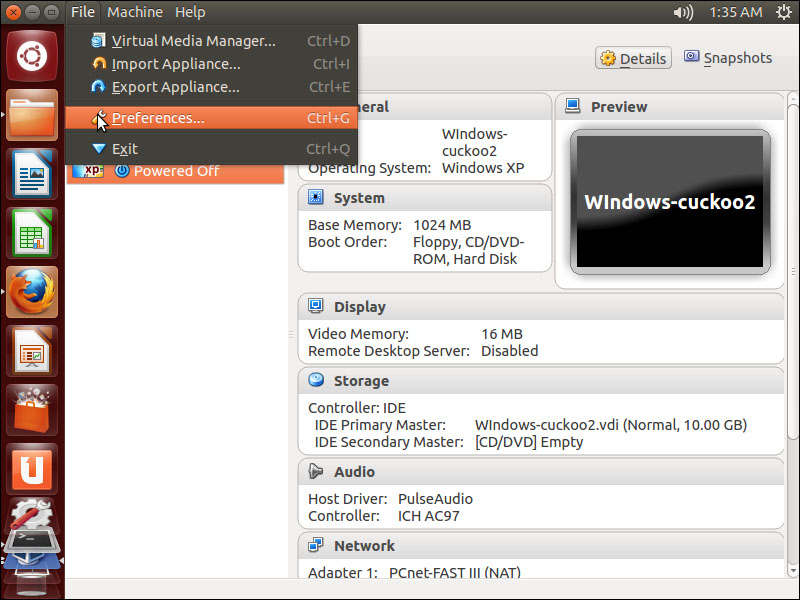Click the Audio speaker icon

(x=316, y=471)
